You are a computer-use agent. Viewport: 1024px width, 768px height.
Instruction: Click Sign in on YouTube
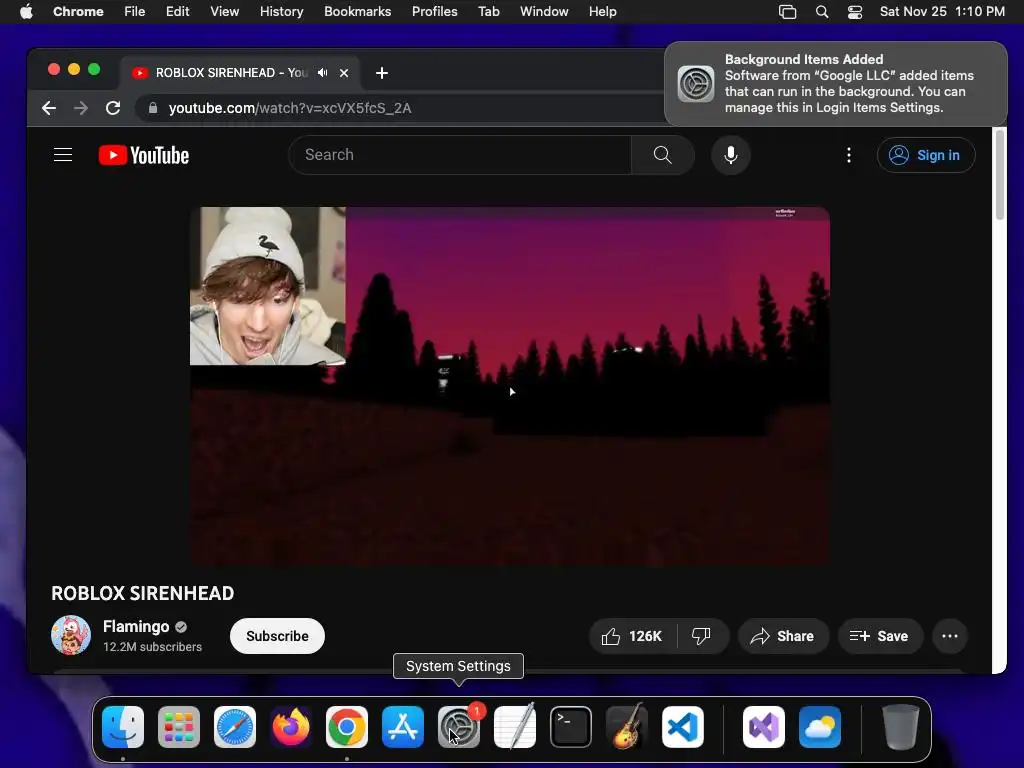coord(926,155)
